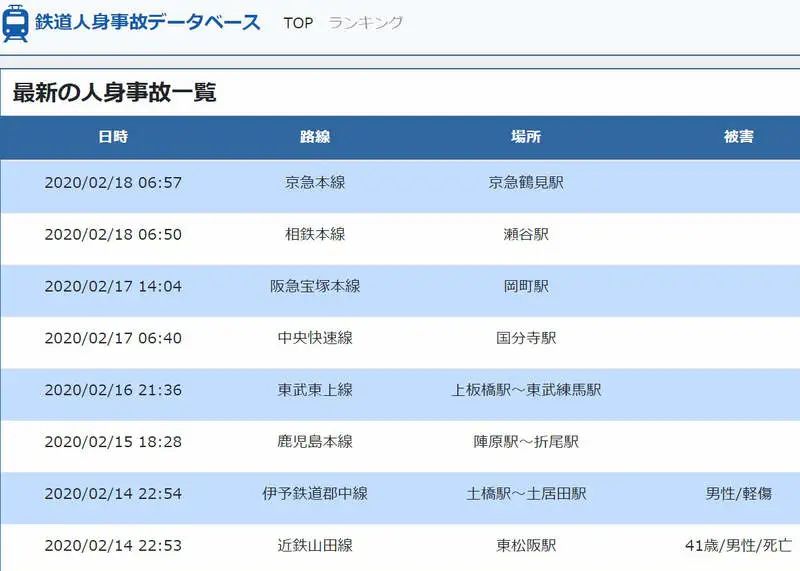Open the 鹿児島本線 line entry
The height and width of the screenshot is (571, 800).
[x=315, y=442]
